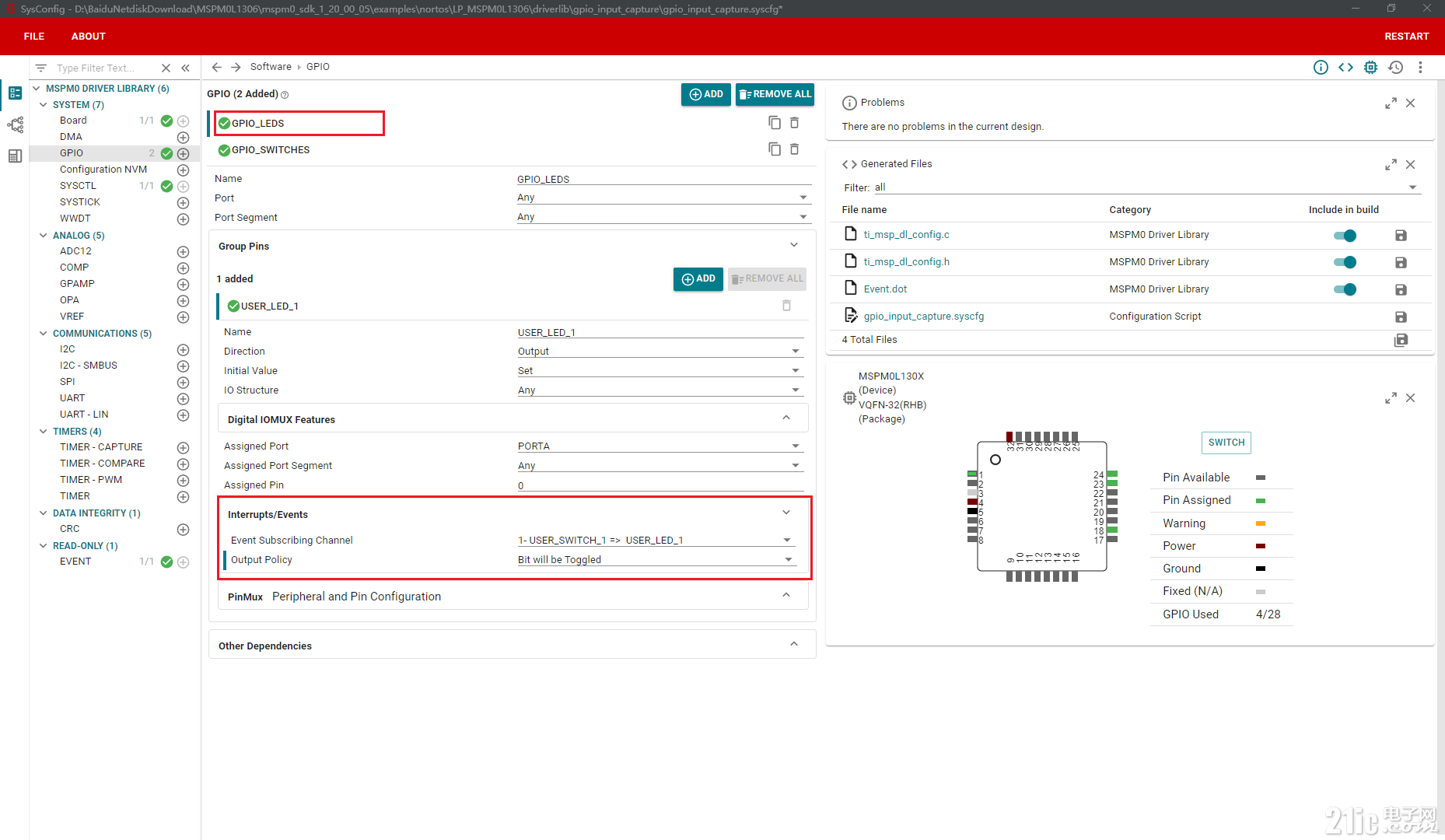Select TIMER - CAPTURE module
Screen dimensions: 1445x840
[101, 447]
